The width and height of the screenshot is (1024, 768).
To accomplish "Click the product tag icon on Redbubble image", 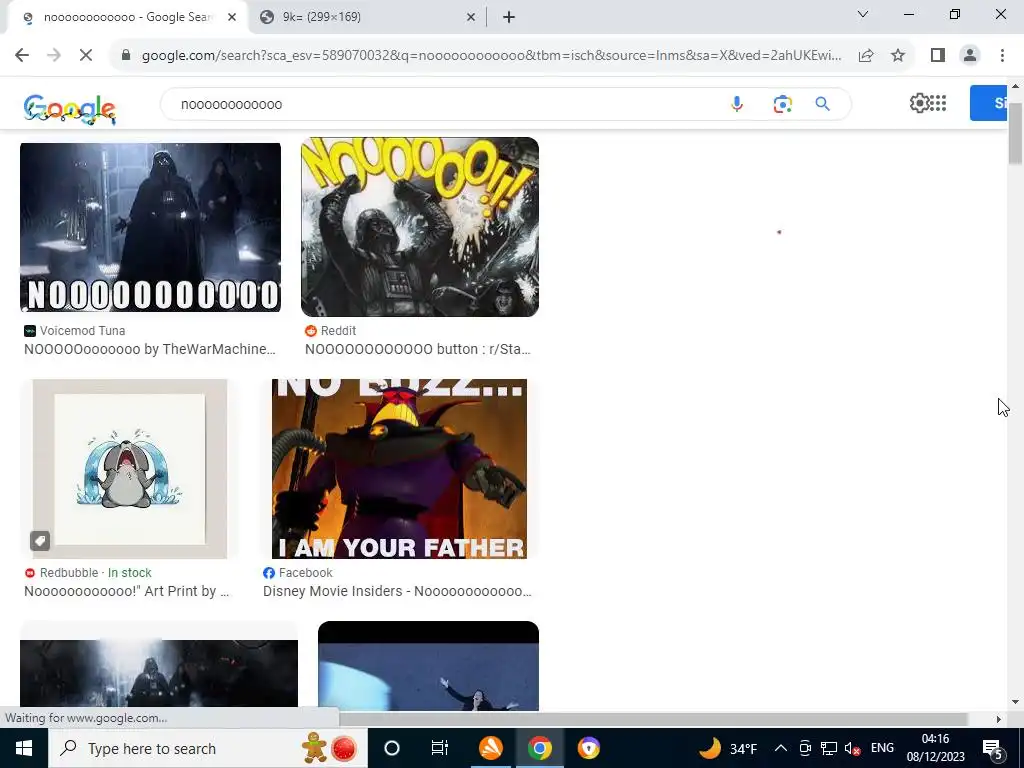I will click(x=40, y=541).
